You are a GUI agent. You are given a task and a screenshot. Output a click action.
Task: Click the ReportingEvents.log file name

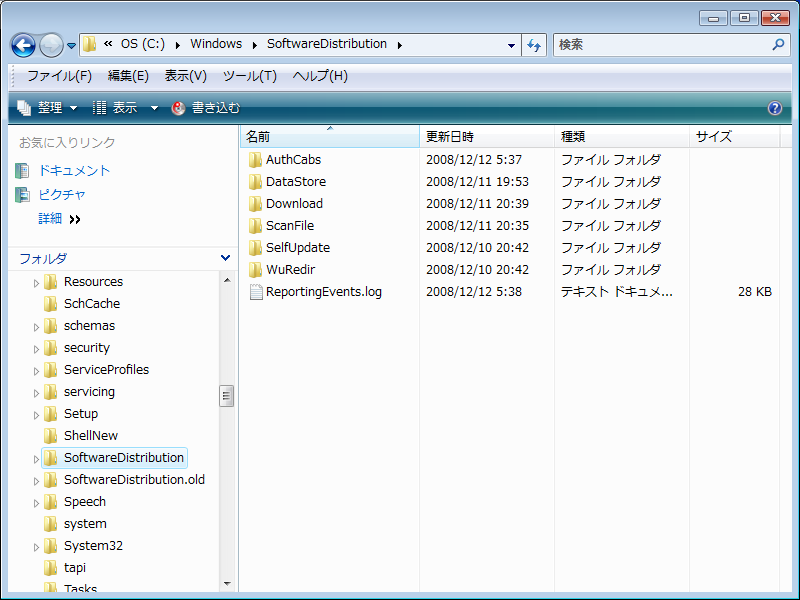click(324, 292)
